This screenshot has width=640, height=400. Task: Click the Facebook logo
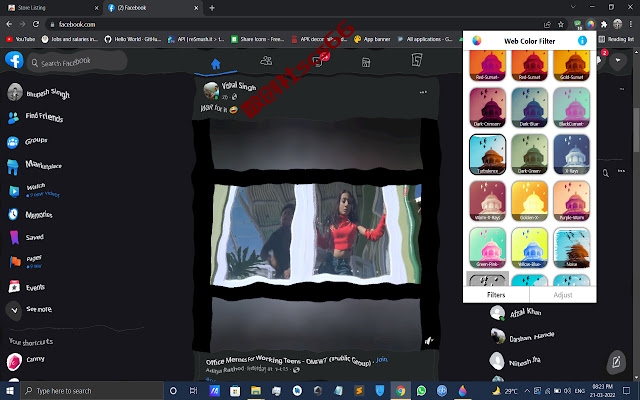click(x=14, y=60)
